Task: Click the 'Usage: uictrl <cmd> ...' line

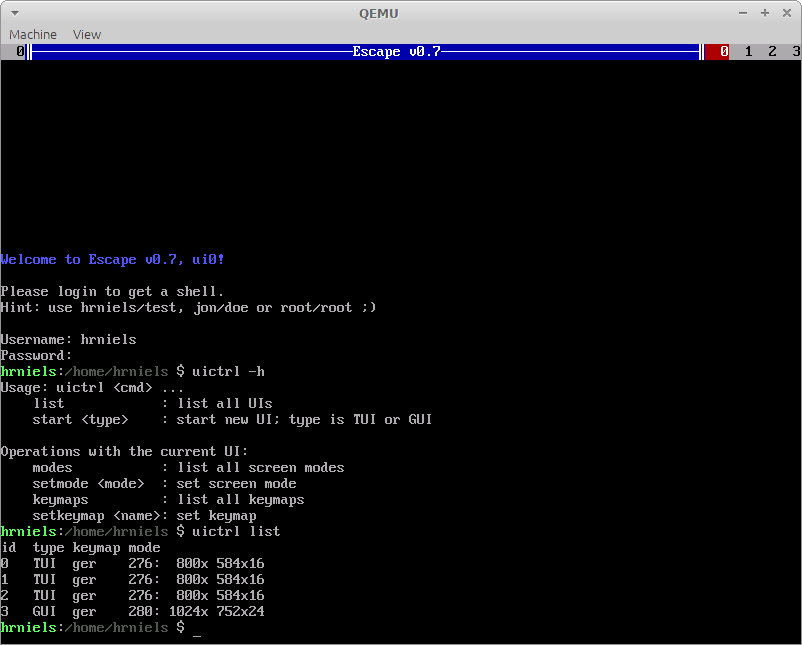Action: 92,388
